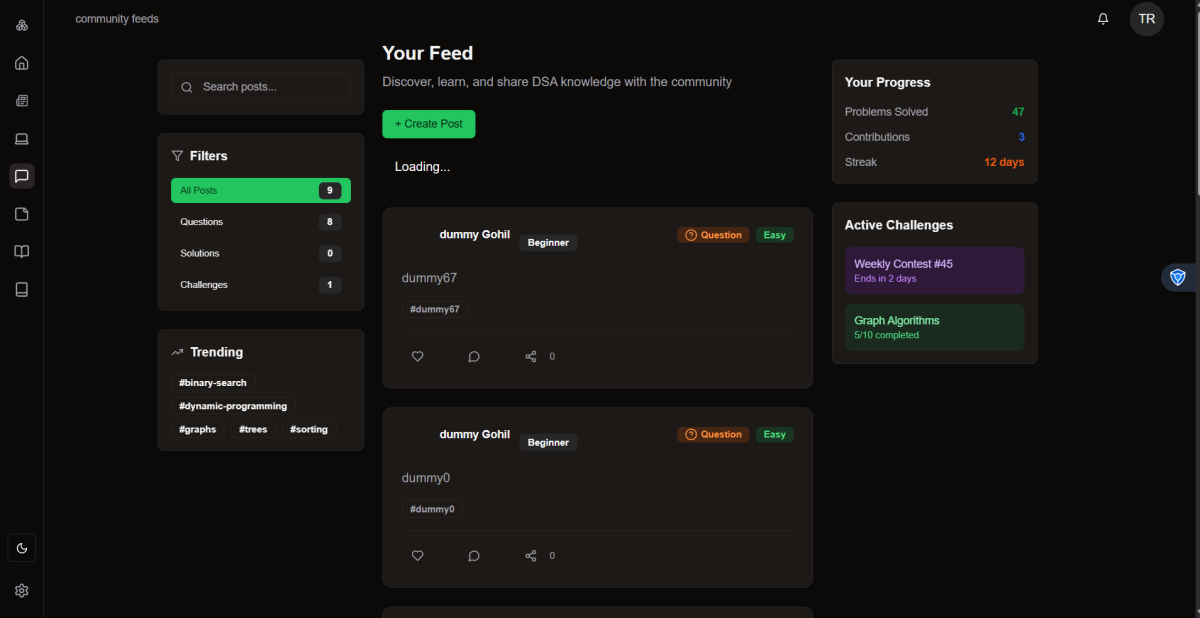This screenshot has height=618, width=1200.
Task: Open the community chat icon in the sidebar
Action: pos(22,176)
